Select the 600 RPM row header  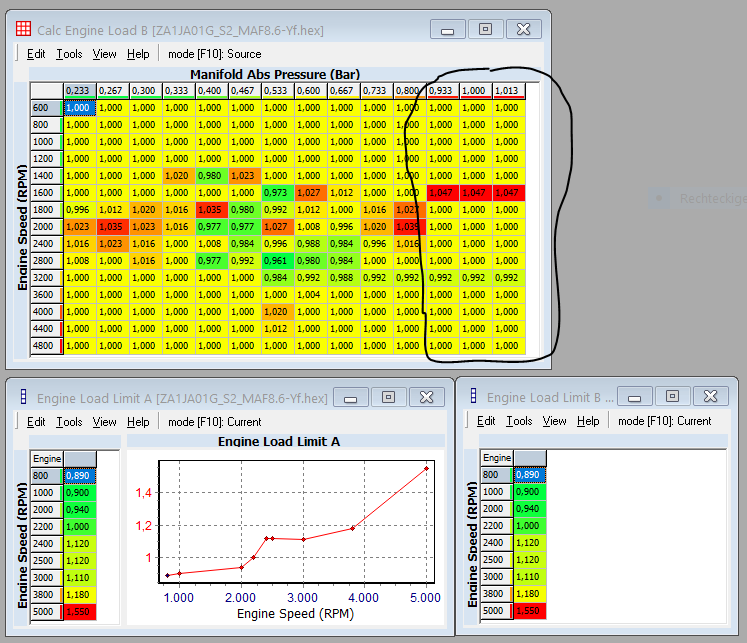tap(41, 108)
